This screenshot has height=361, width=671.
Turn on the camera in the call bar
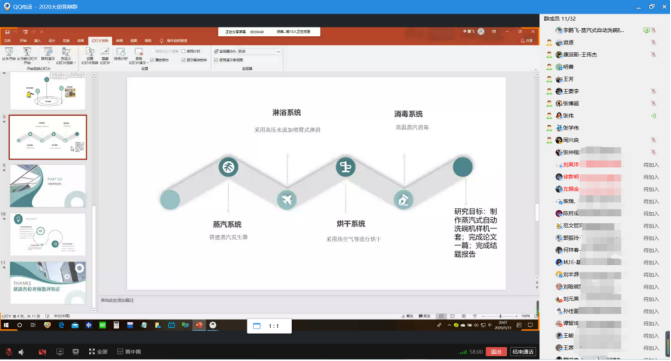coord(42,352)
